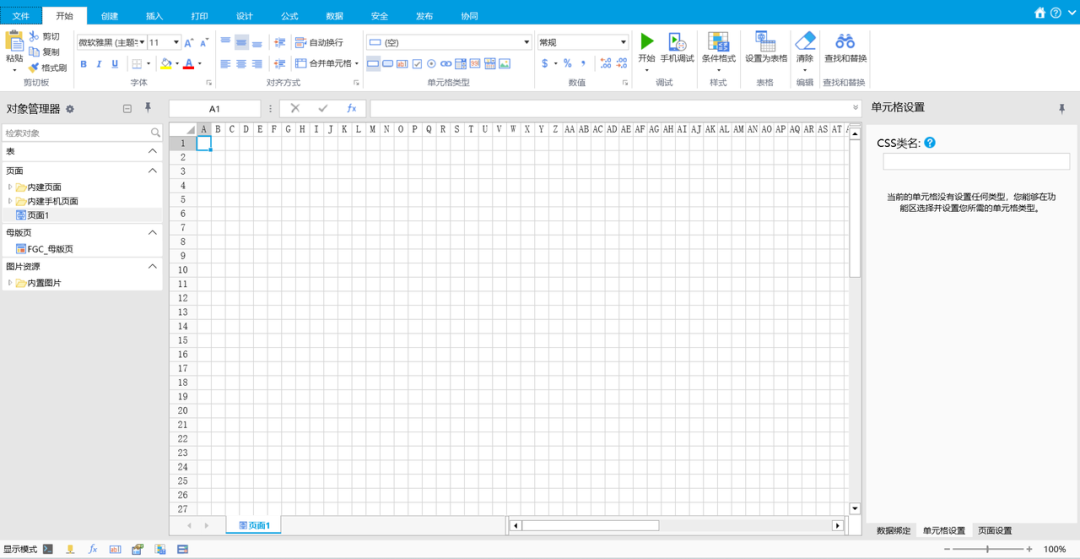
Task: Select the hyperlink cell type icon
Action: [x=446, y=64]
